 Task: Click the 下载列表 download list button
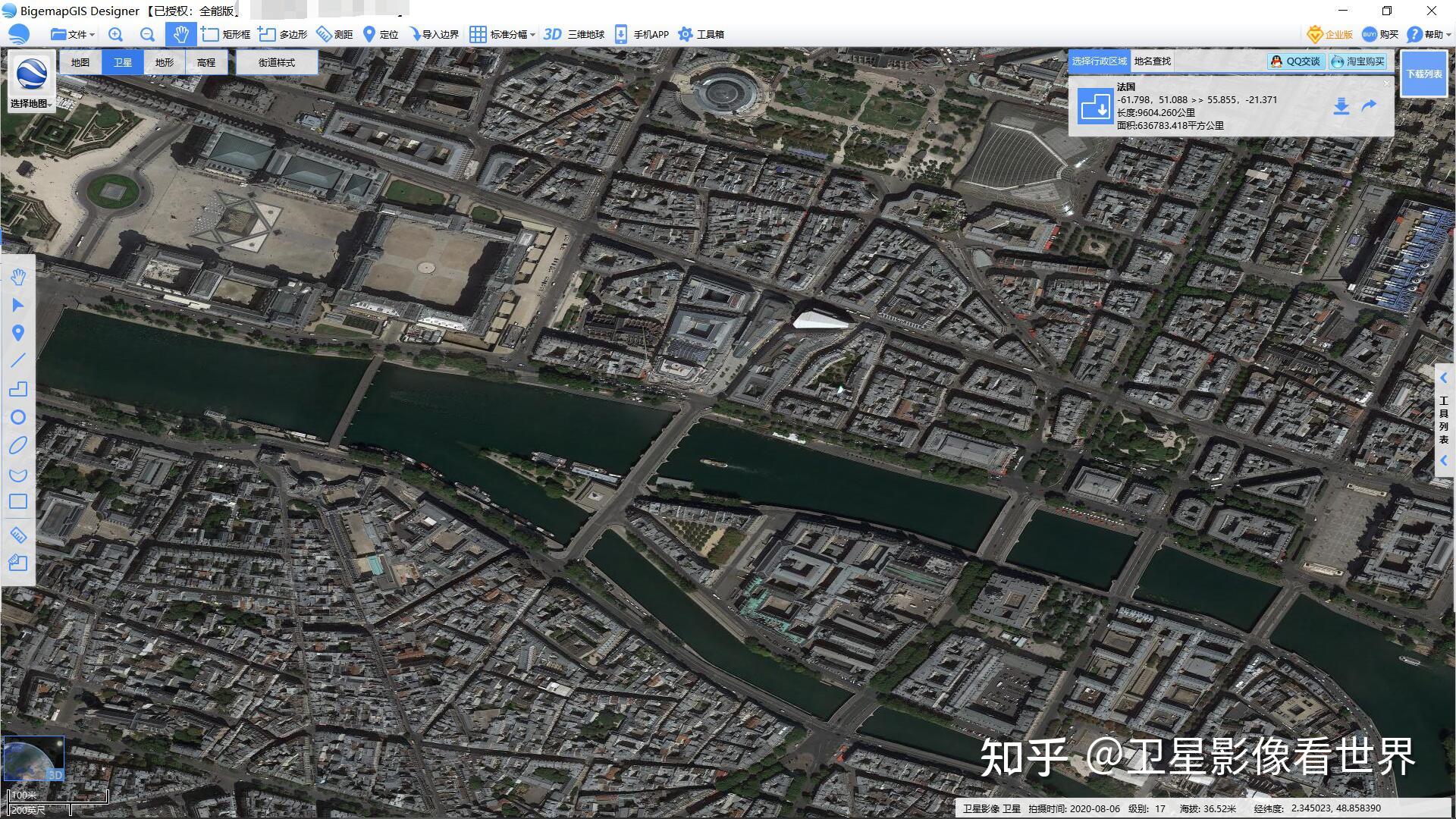[x=1424, y=74]
